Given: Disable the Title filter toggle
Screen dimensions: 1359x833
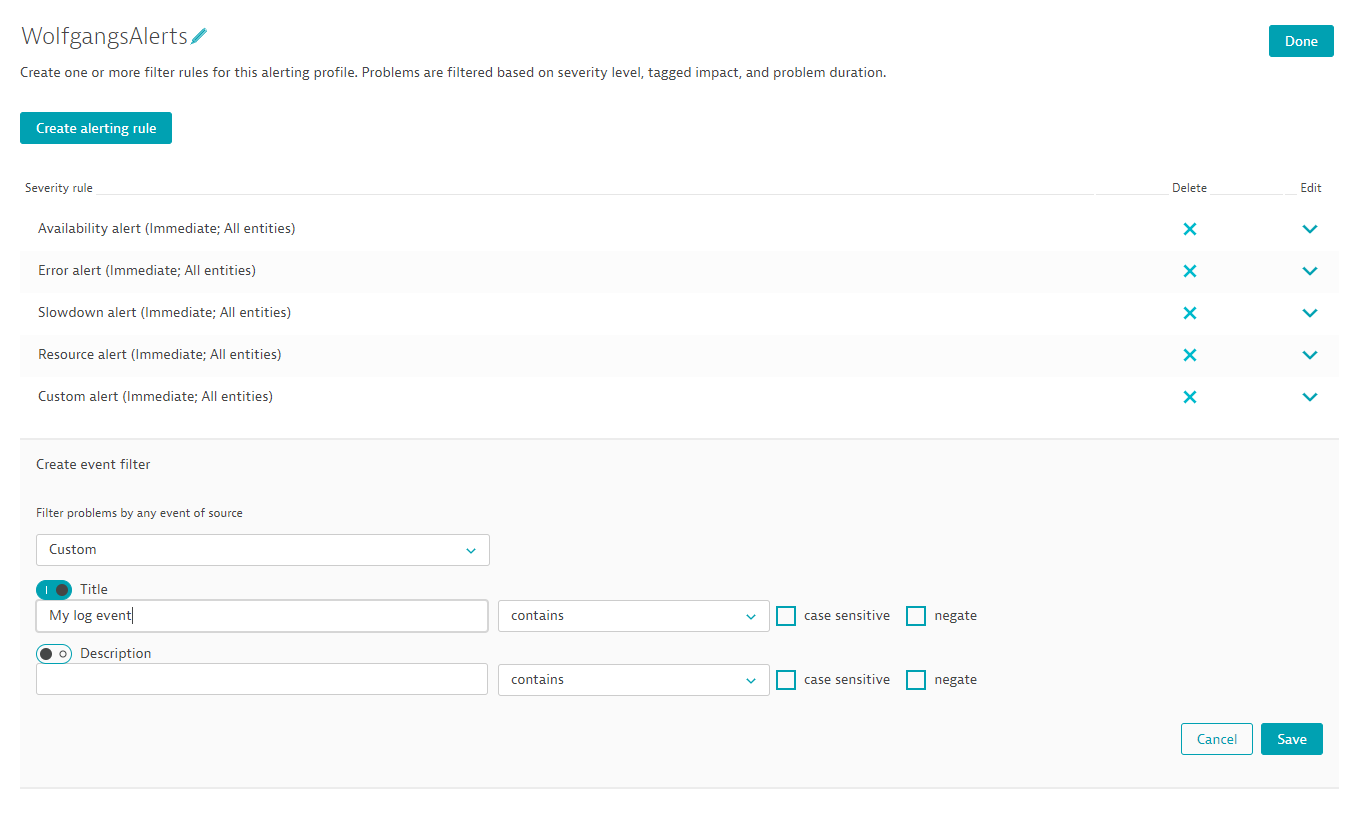Looking at the screenshot, I should coord(54,590).
